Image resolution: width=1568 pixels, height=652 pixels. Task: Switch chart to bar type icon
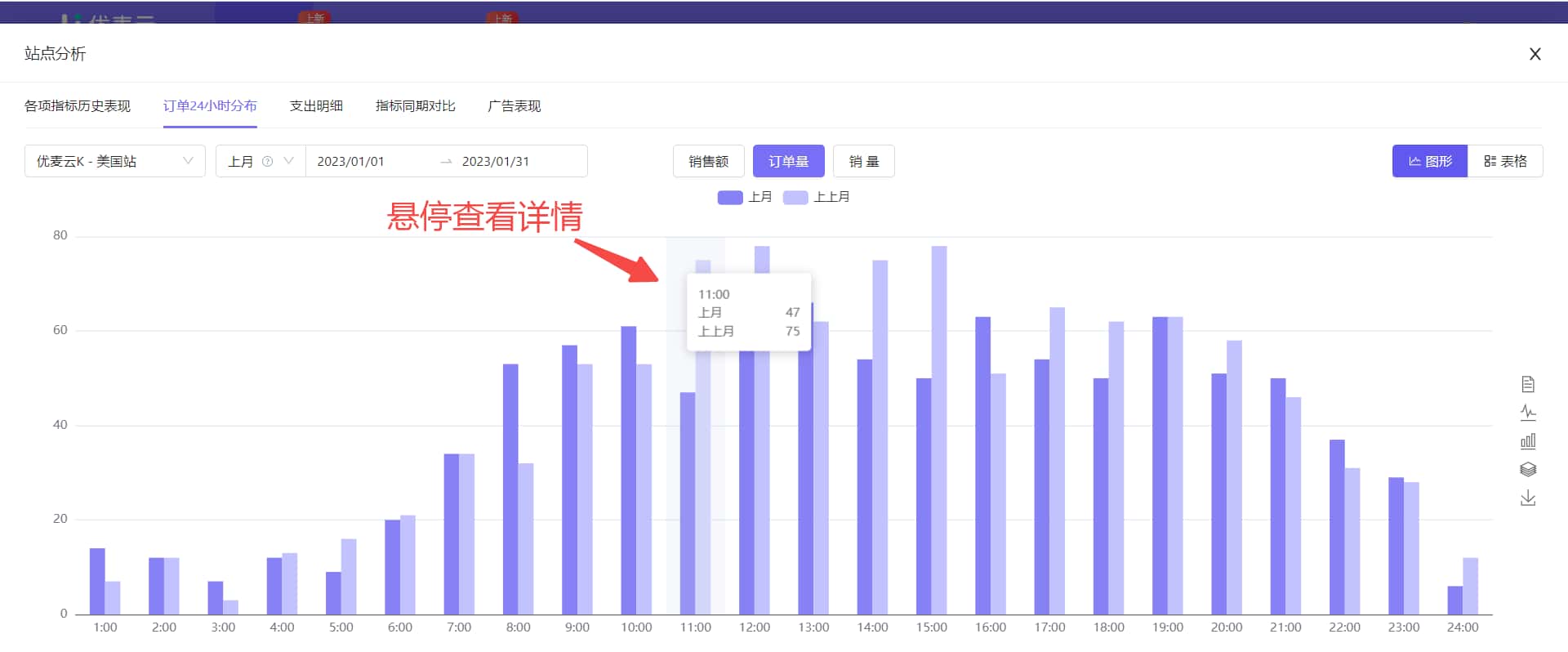pyautogui.click(x=1528, y=441)
